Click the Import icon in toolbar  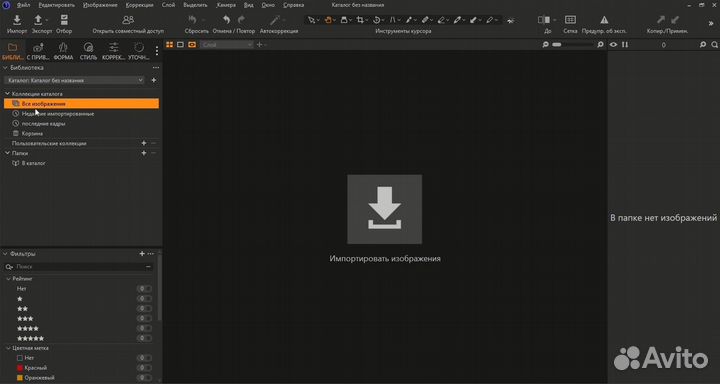click(17, 20)
